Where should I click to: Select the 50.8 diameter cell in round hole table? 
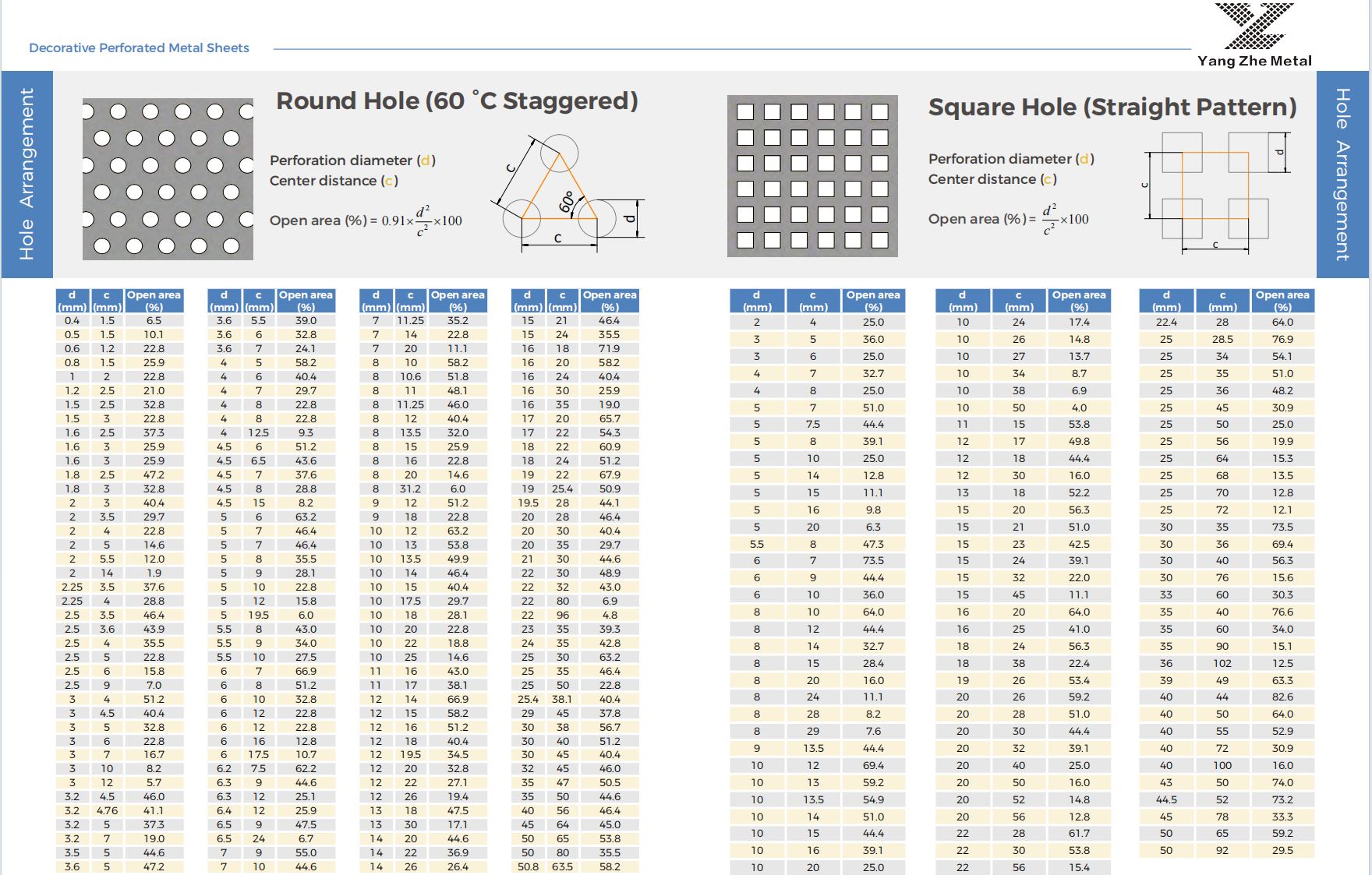(x=528, y=866)
